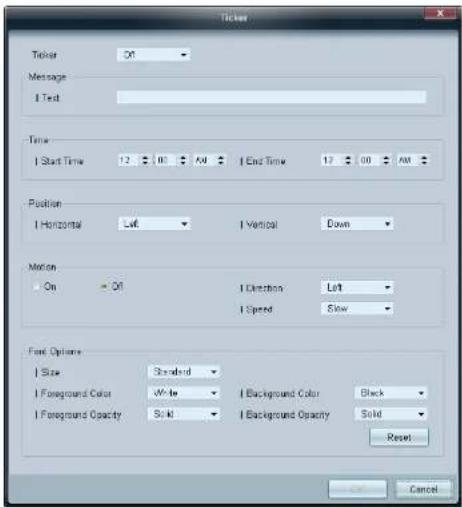462x507 pixels.
Task: Open the Vertical position dropdown
Action: click(x=357, y=224)
